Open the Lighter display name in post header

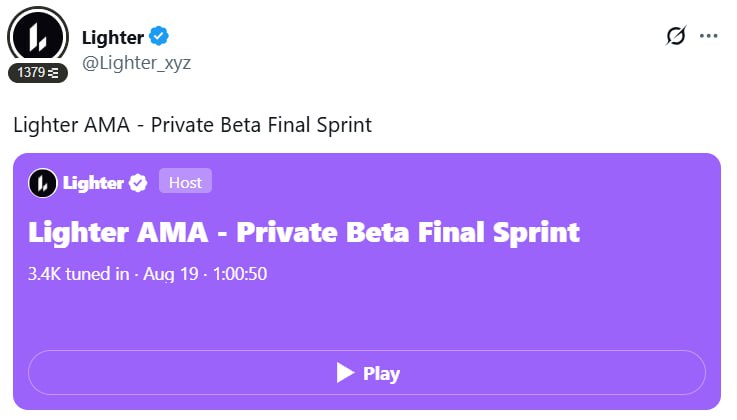pyautogui.click(x=113, y=38)
